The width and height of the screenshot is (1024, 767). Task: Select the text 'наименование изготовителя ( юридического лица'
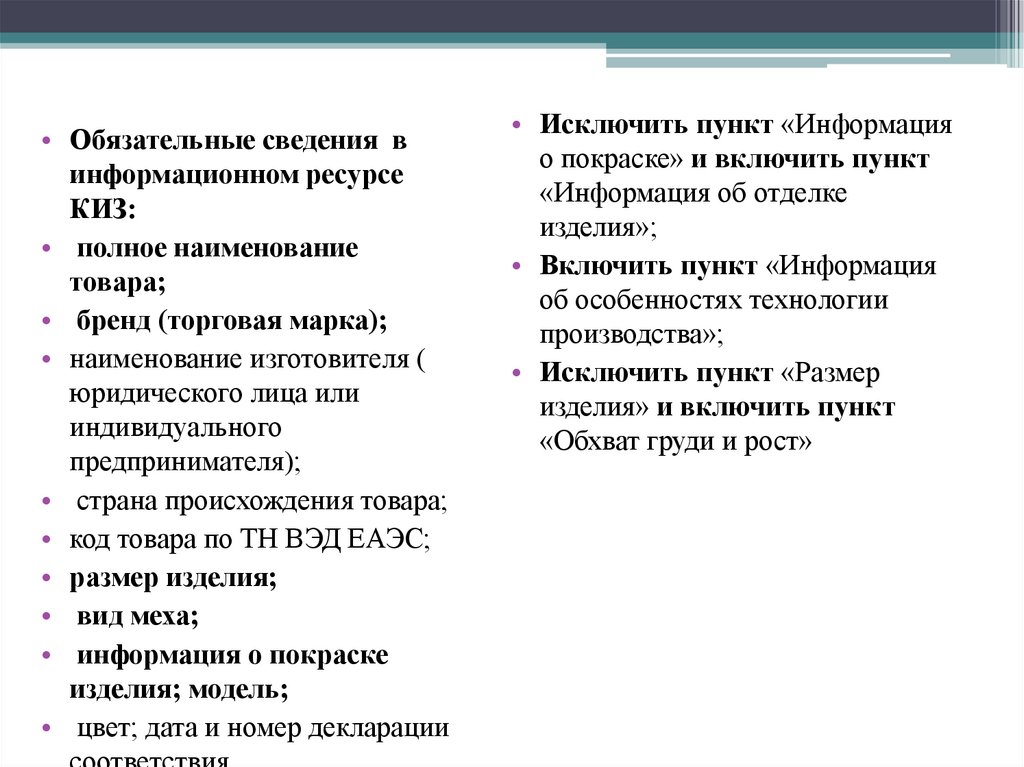tap(248, 376)
